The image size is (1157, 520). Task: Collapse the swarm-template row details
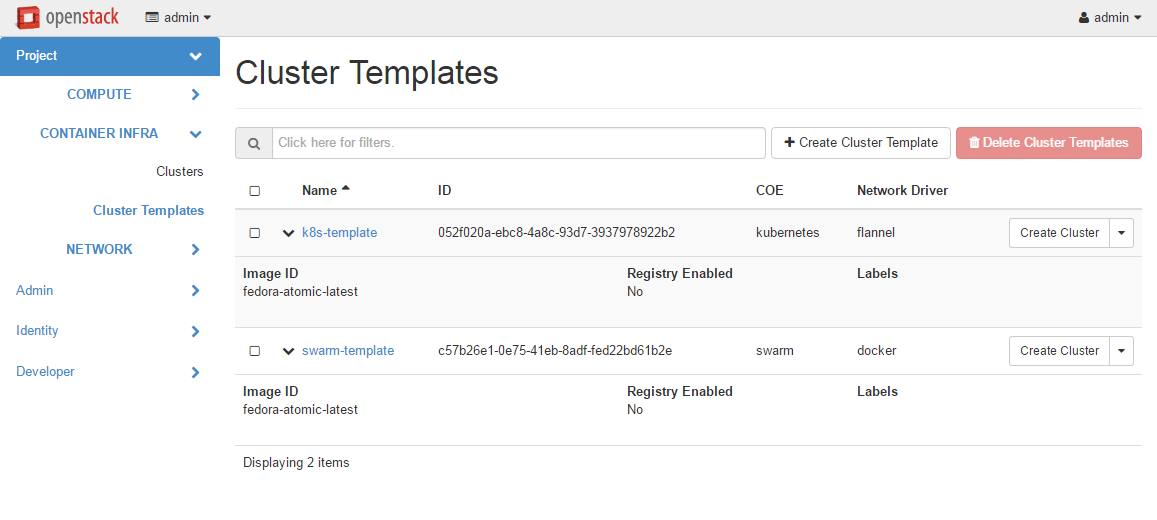tap(288, 351)
